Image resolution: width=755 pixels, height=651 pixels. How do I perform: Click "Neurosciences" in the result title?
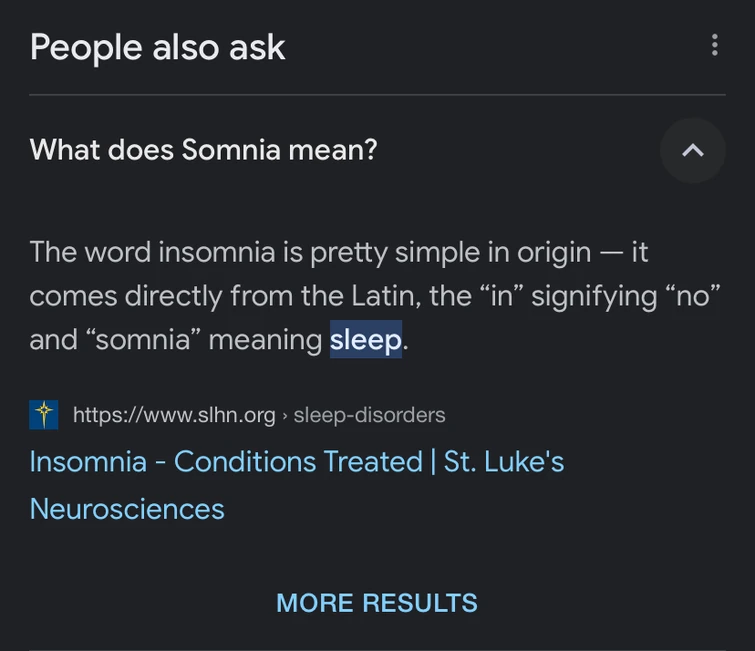127,509
